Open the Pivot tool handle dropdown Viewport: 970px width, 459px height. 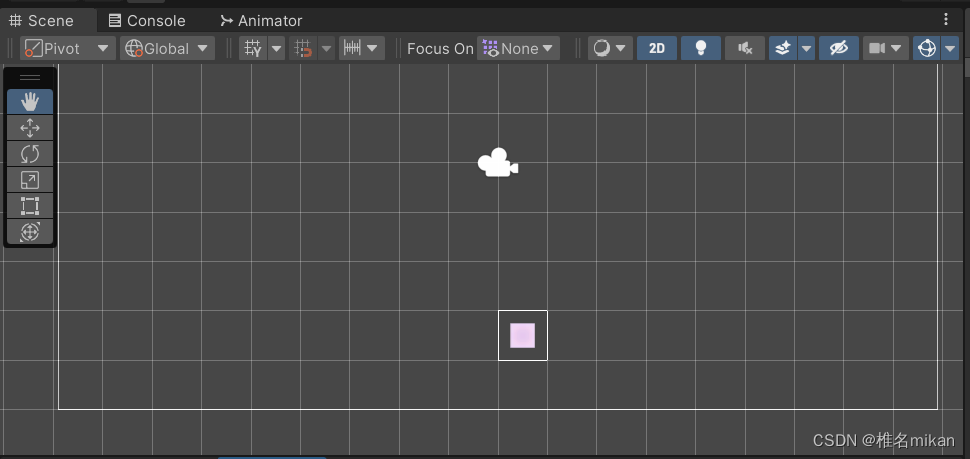(67, 48)
